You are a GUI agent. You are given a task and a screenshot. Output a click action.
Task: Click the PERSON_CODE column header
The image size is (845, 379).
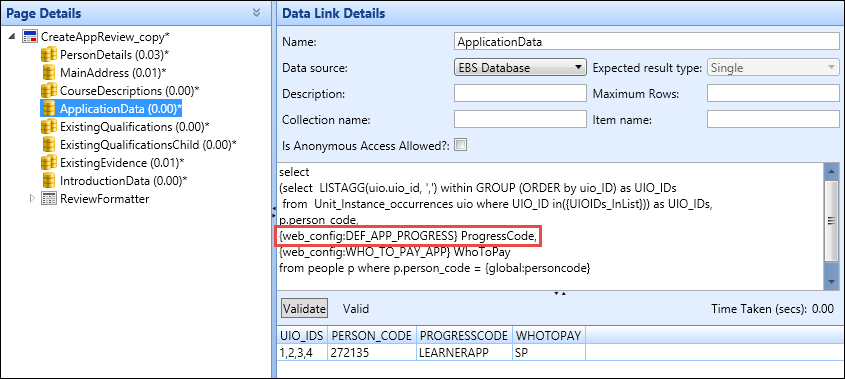[371, 335]
